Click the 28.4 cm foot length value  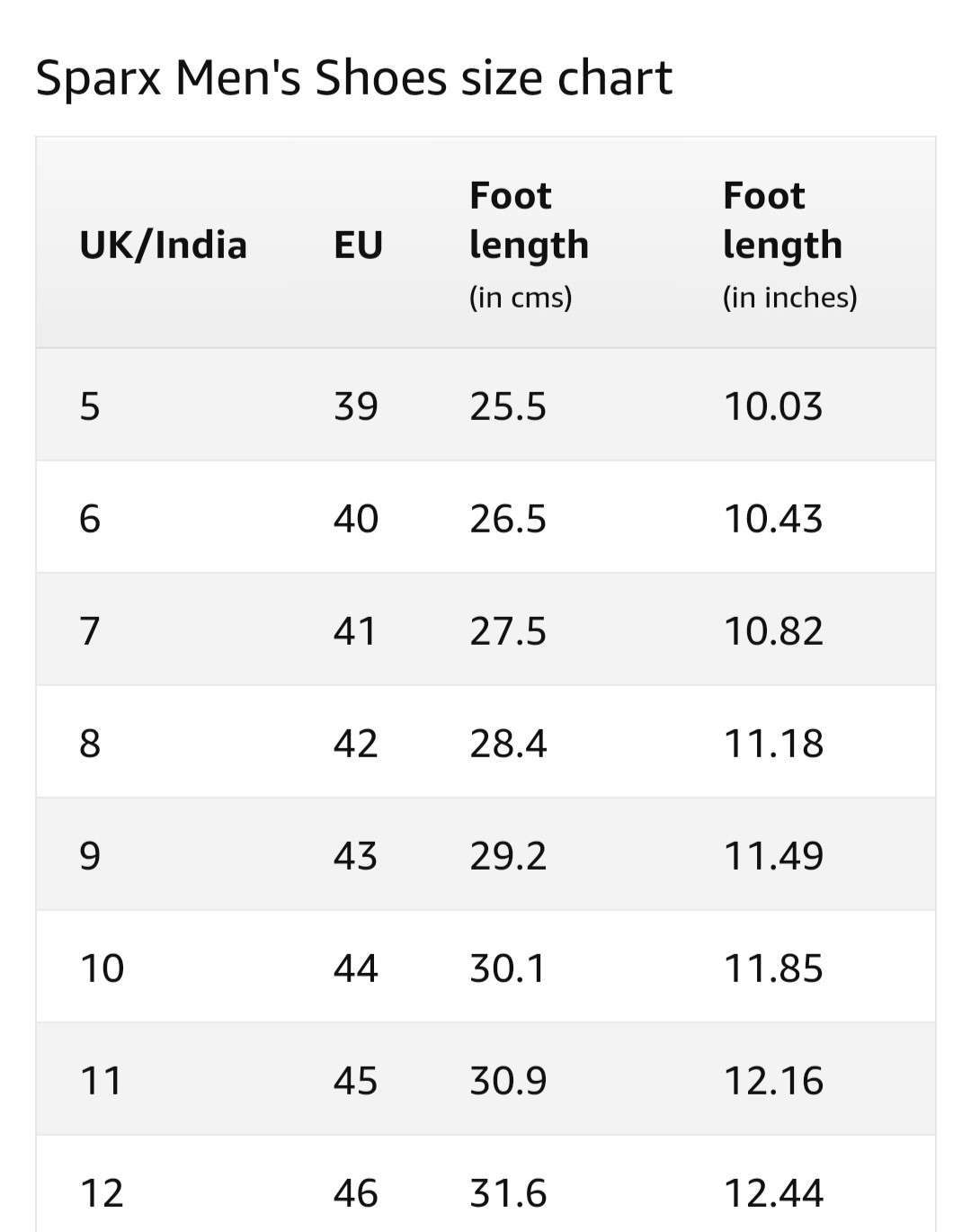(x=508, y=744)
